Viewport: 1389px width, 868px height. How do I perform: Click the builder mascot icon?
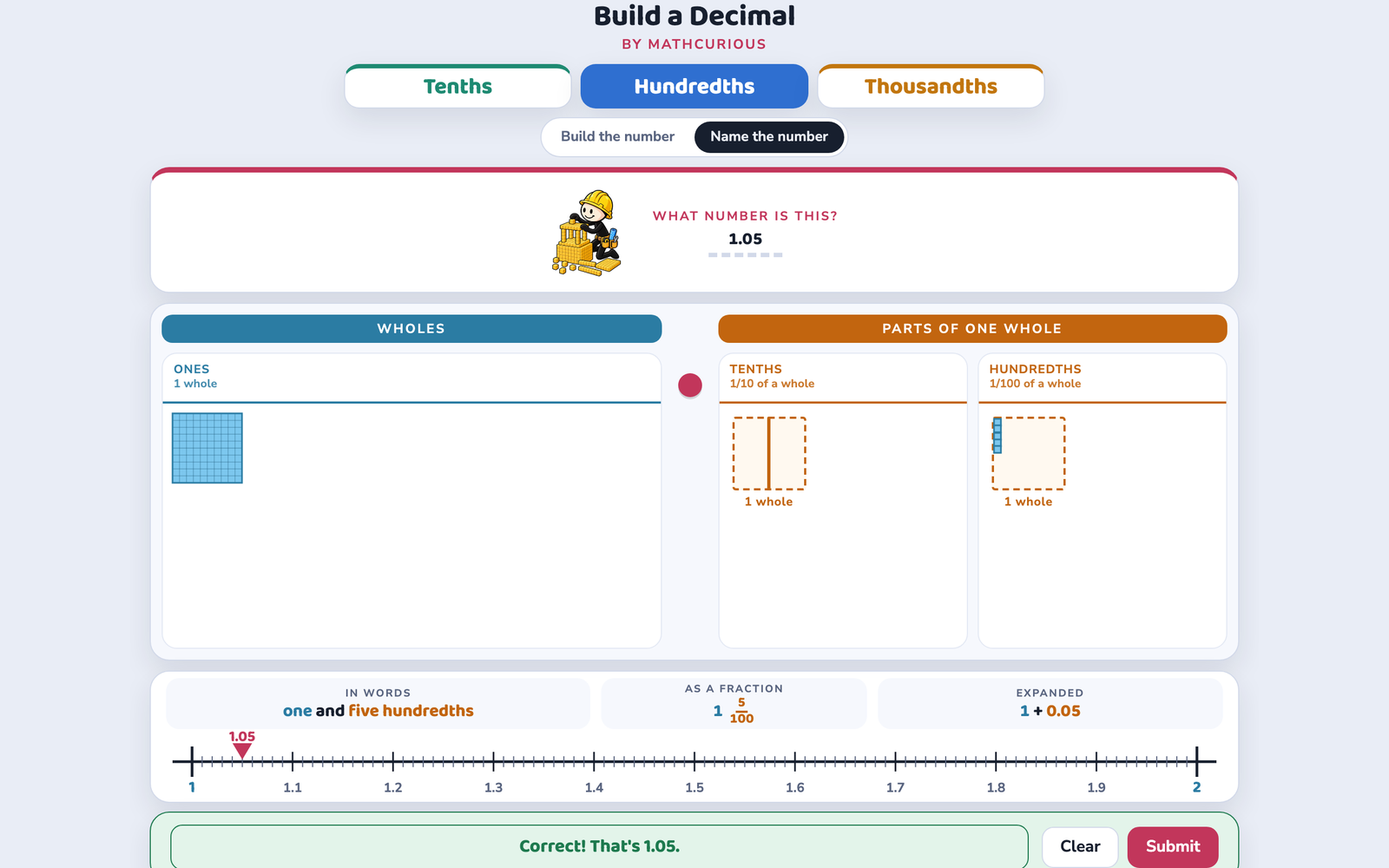[x=588, y=233]
